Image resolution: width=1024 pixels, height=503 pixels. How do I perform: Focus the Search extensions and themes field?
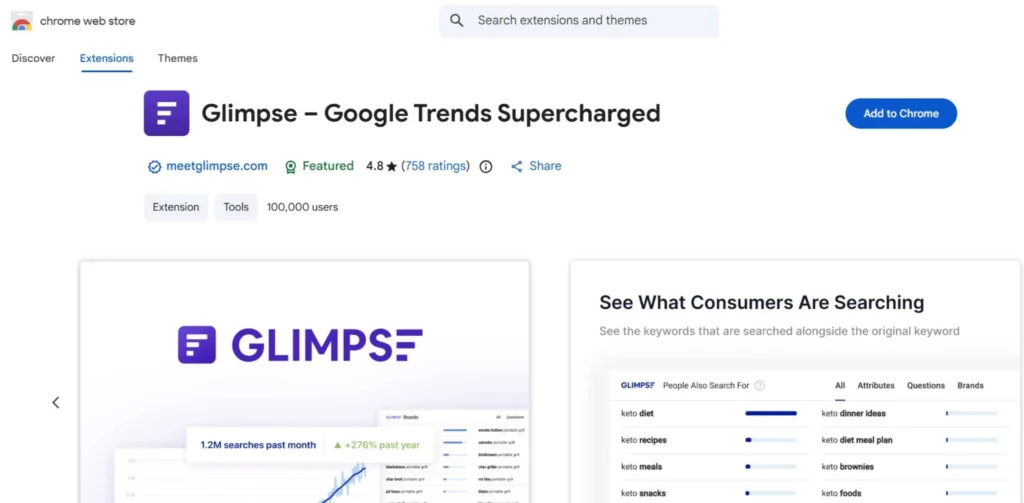tap(590, 20)
